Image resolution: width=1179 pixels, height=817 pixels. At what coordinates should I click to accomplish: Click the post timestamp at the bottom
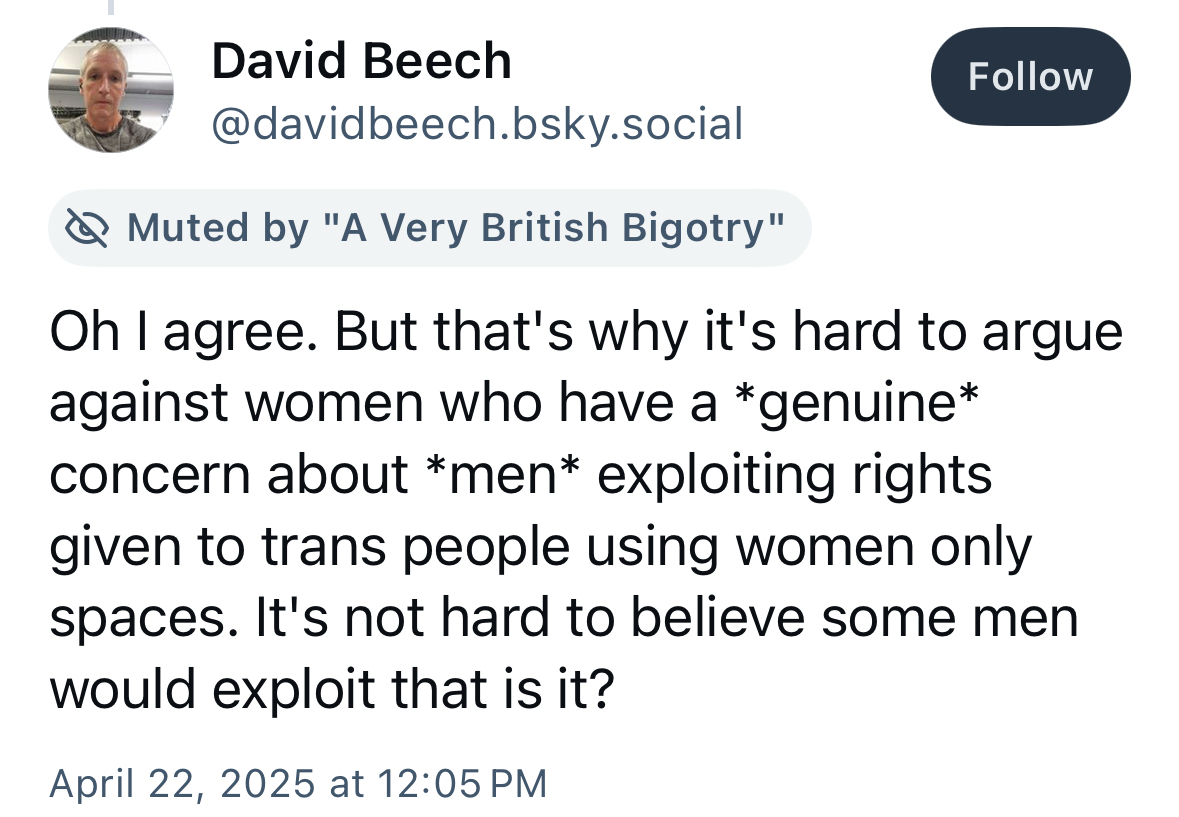coord(298,781)
